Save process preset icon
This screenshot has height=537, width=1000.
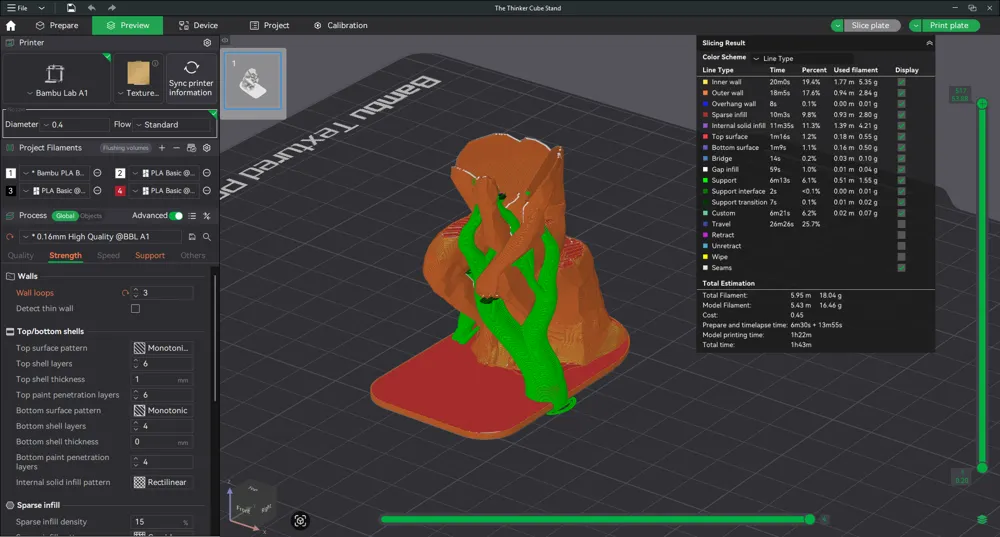point(192,237)
